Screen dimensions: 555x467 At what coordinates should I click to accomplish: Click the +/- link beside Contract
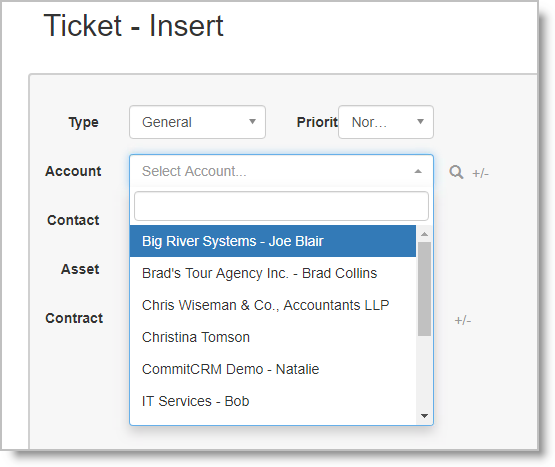point(463,320)
